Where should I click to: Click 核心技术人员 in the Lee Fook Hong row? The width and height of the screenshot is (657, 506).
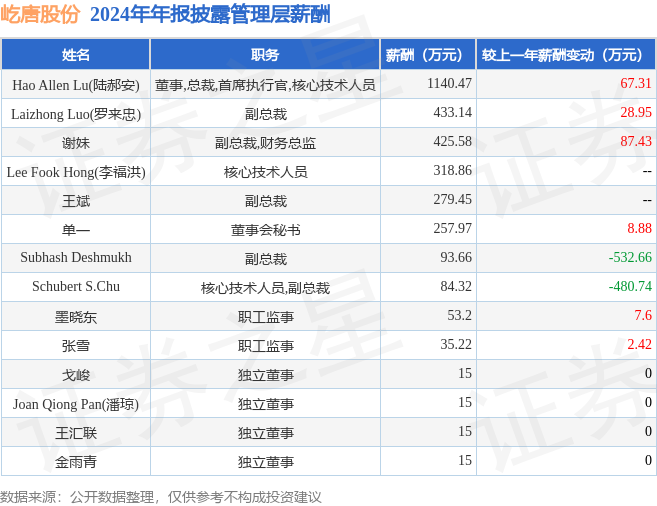coord(265,172)
